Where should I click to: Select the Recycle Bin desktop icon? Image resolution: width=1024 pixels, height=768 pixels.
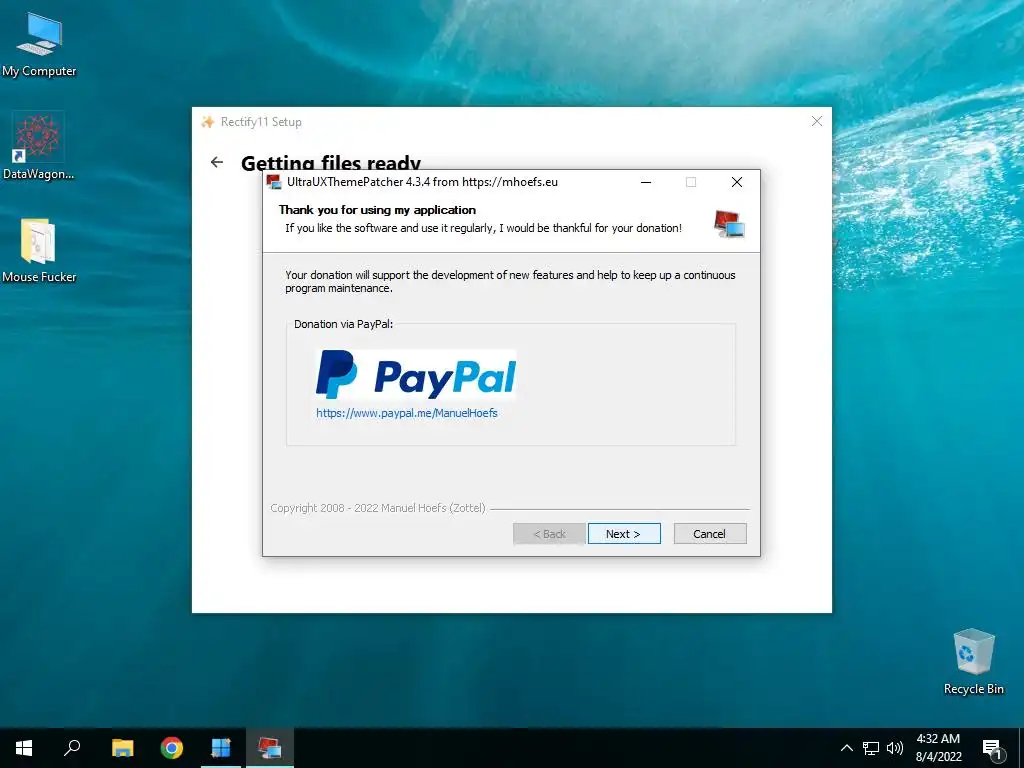(x=973, y=662)
